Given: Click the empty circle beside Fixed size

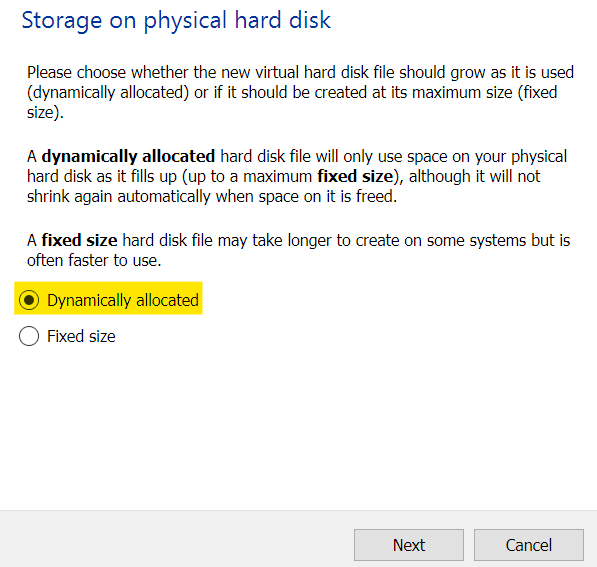Looking at the screenshot, I should pos(29,336).
